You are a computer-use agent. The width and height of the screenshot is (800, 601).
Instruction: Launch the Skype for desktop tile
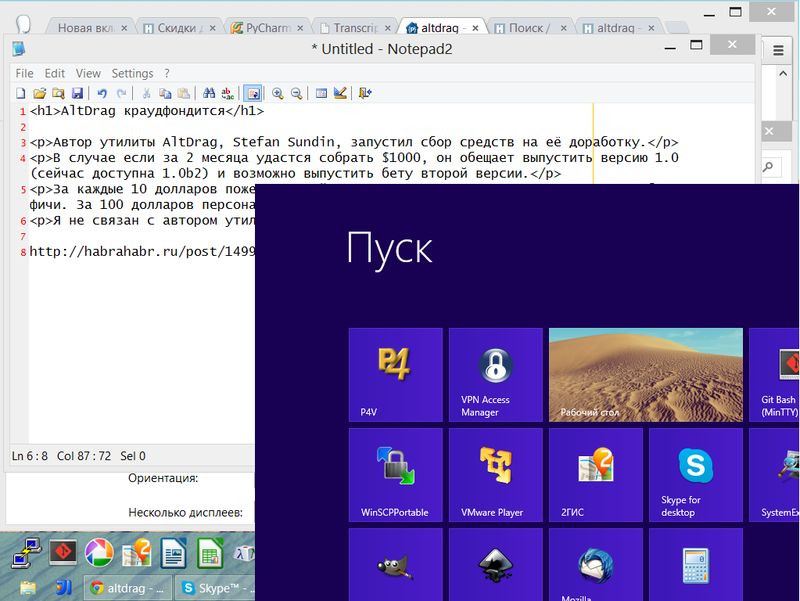tap(695, 474)
